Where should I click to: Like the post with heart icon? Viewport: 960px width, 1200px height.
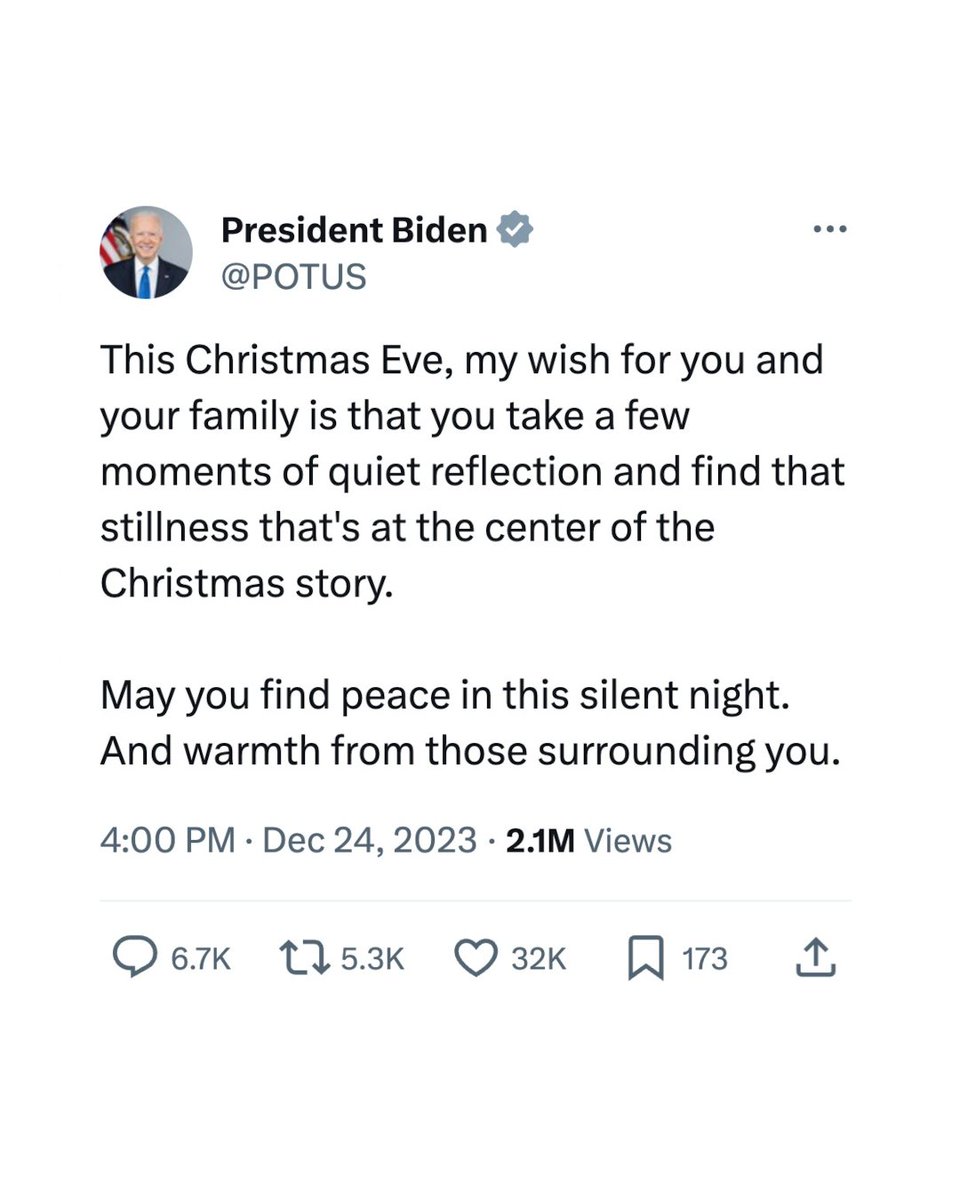[476, 959]
